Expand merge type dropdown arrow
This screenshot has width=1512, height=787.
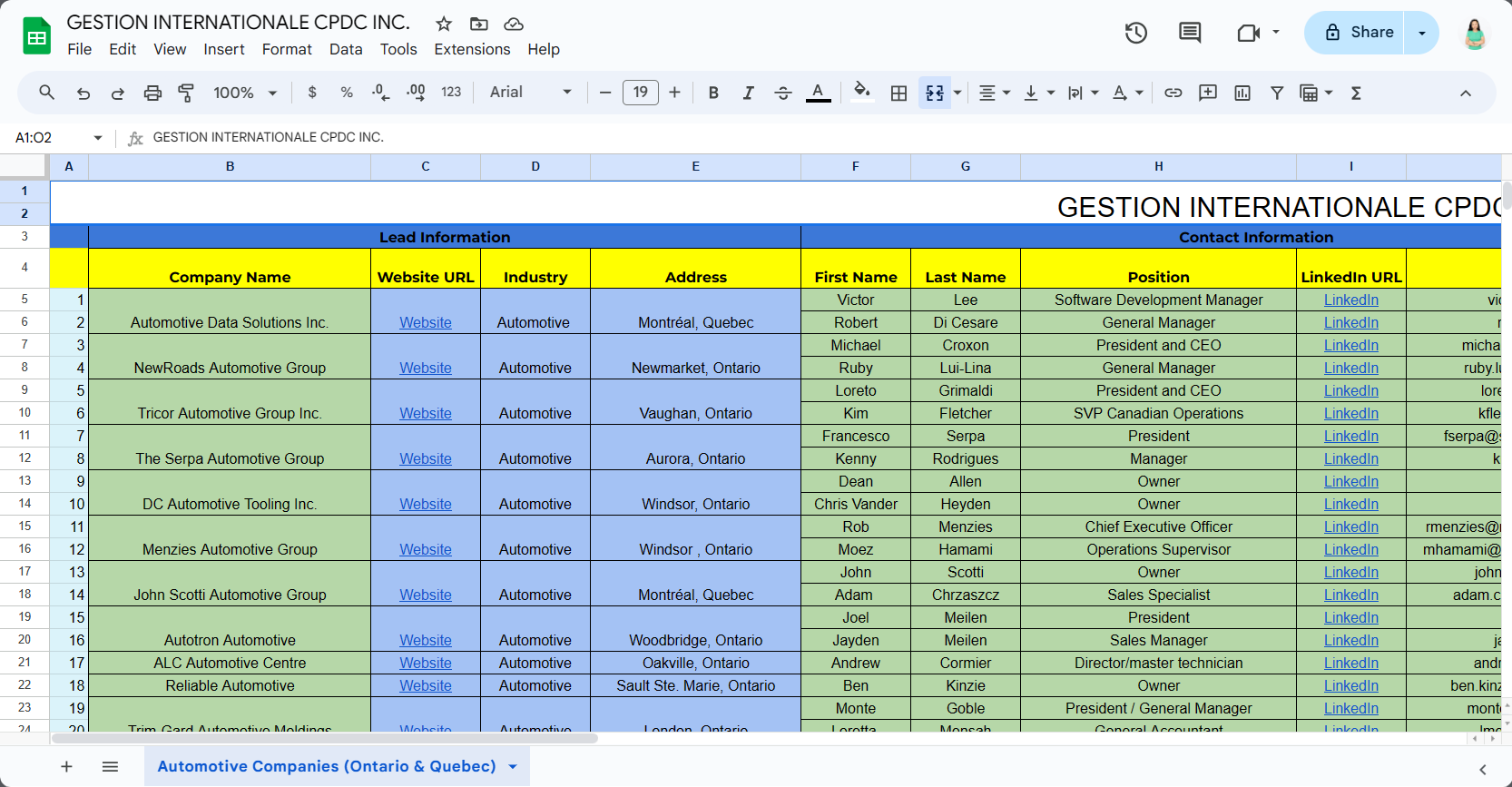tap(957, 93)
